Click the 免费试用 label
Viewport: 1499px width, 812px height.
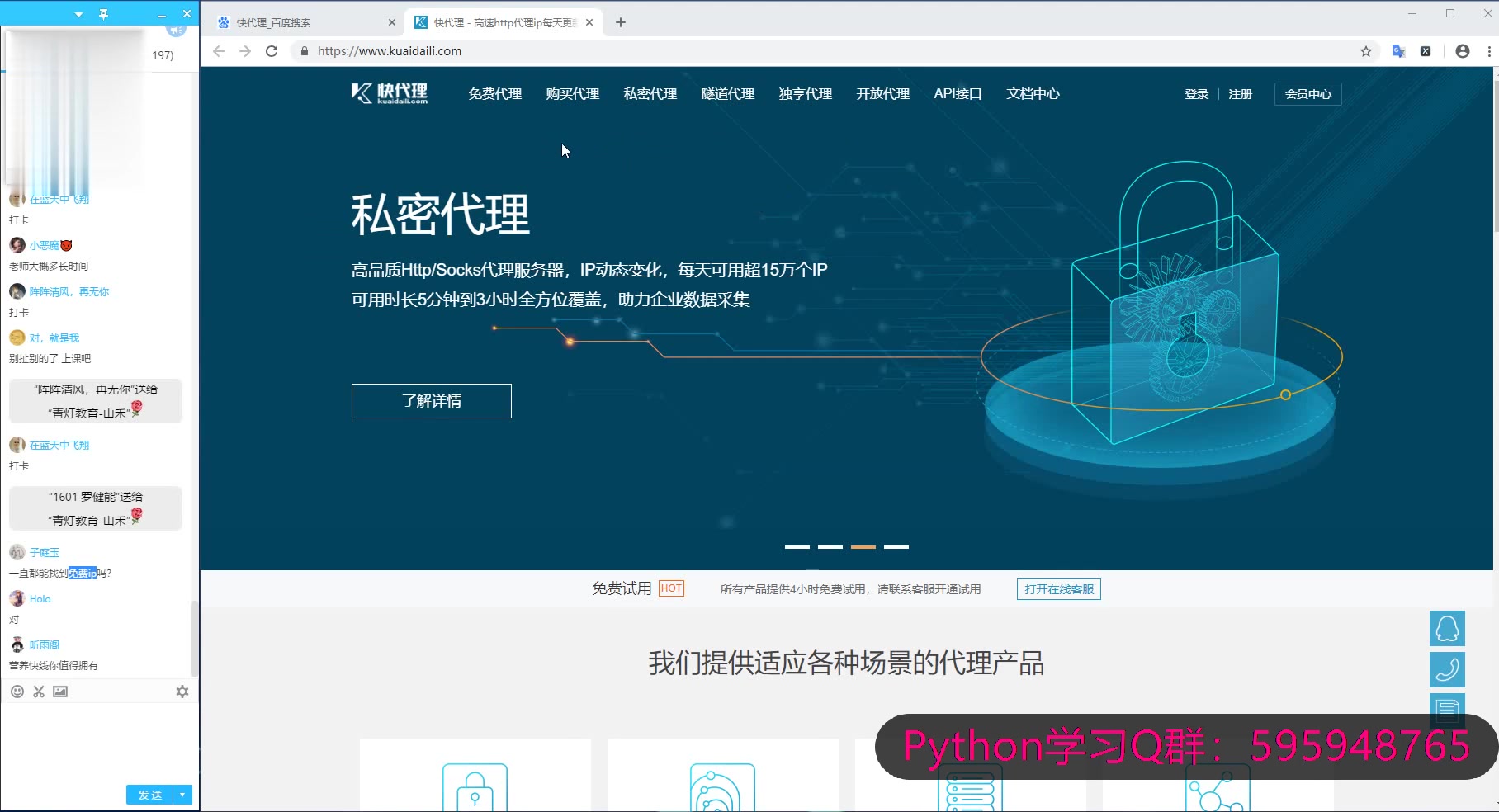622,588
